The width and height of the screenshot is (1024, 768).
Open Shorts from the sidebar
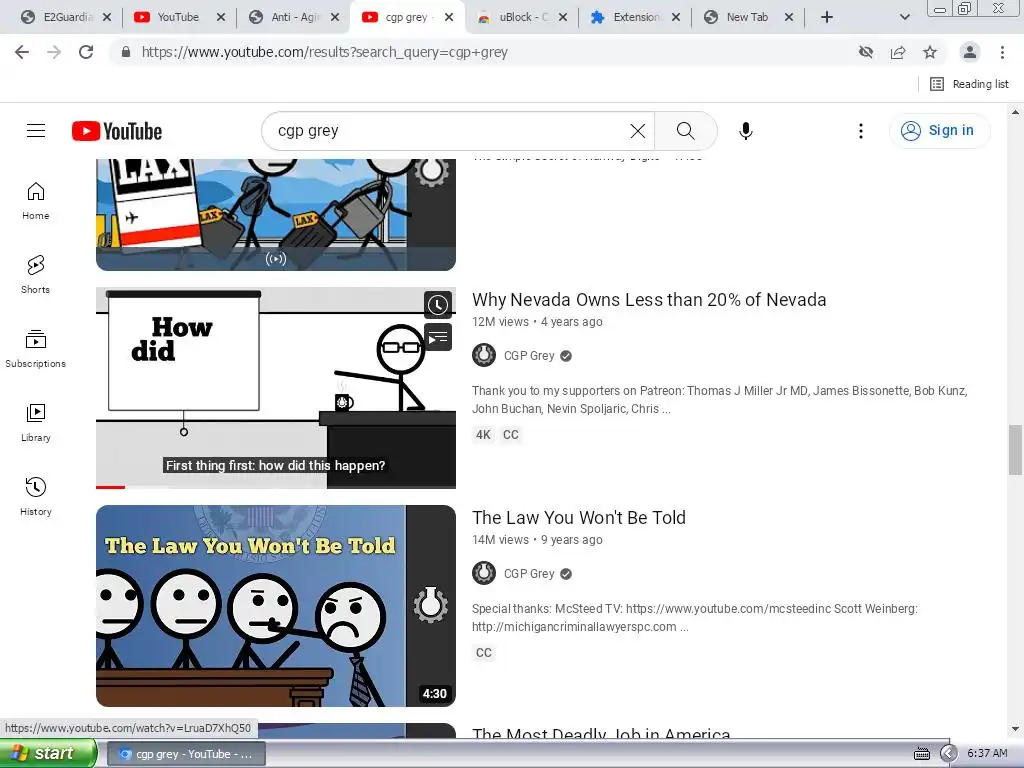[36, 275]
